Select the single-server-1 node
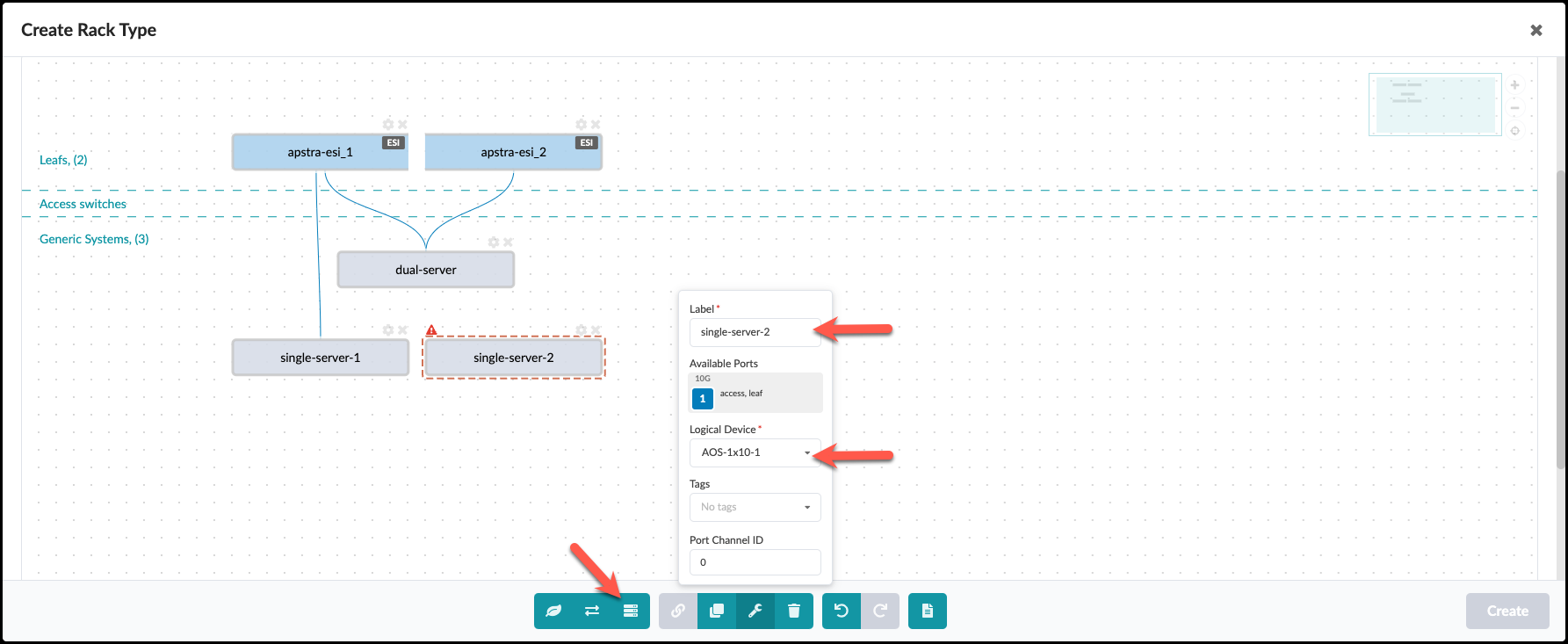1568x644 pixels. 320,358
